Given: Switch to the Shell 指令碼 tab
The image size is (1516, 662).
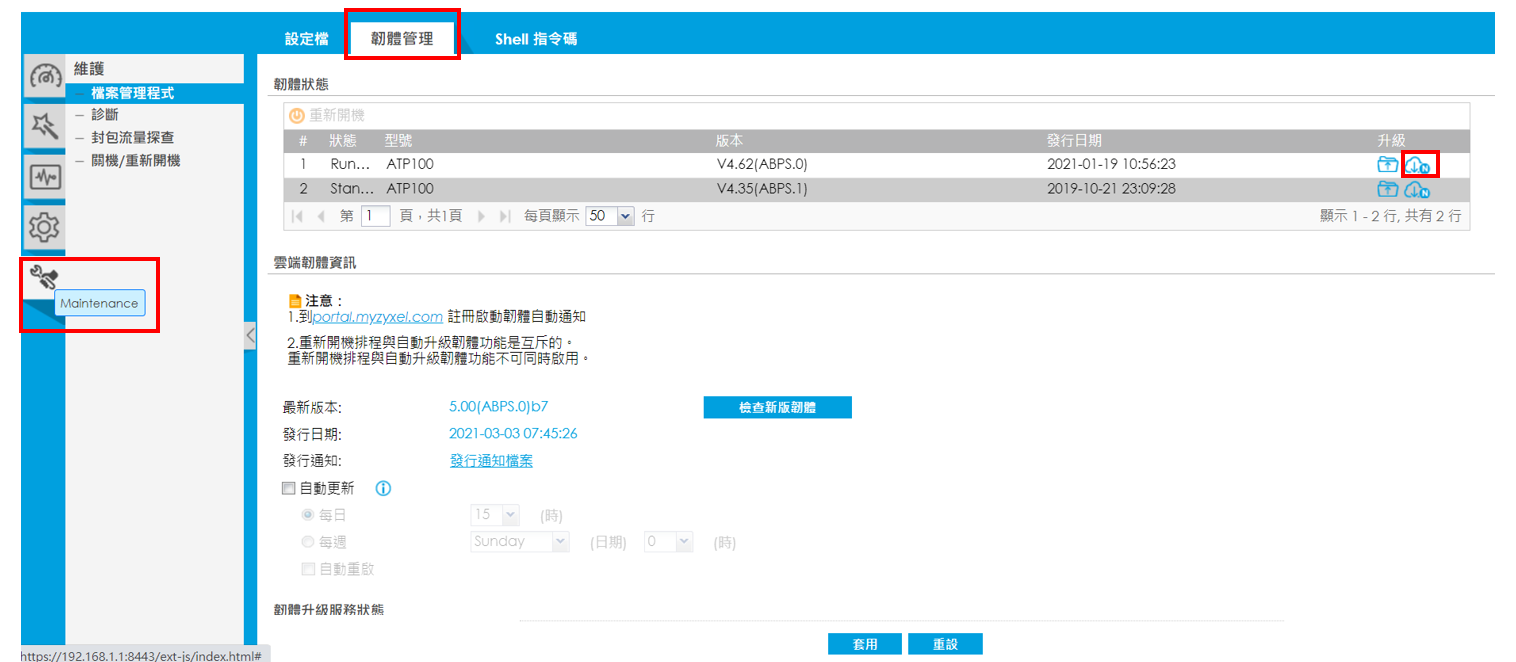Looking at the screenshot, I should tap(536, 39).
